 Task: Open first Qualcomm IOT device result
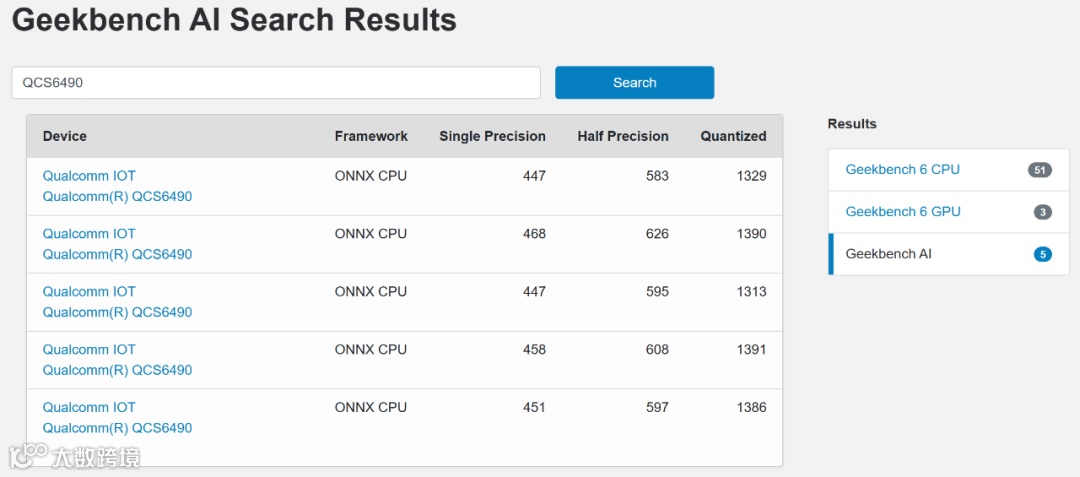point(89,176)
